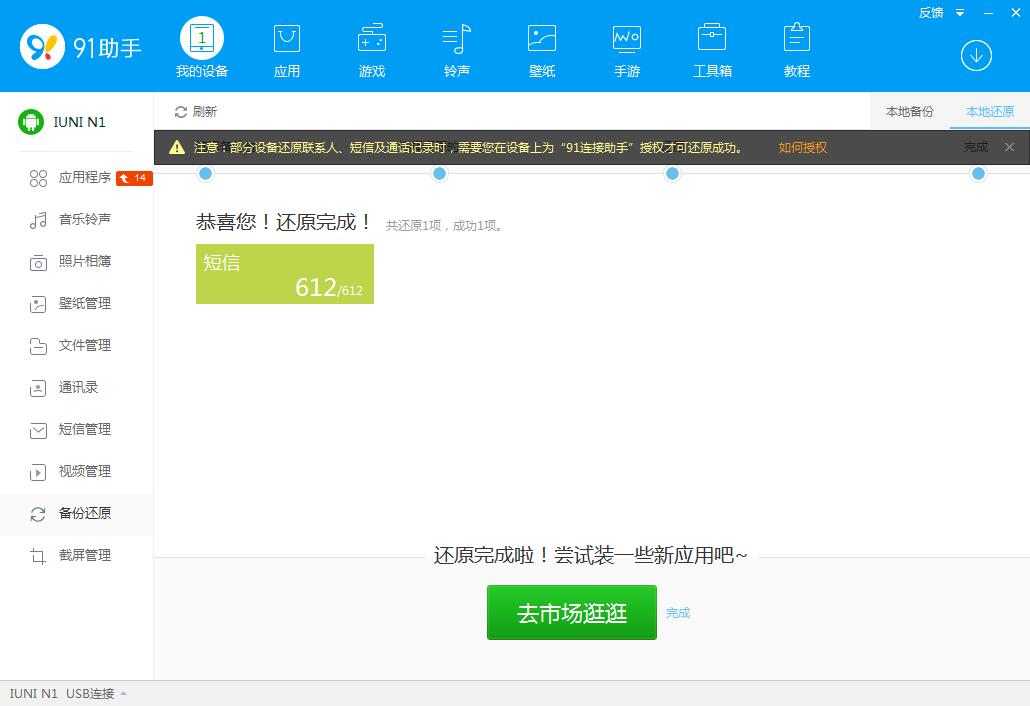Switch to the 本地还原 tab
Screen dimensions: 1030x706
point(988,112)
